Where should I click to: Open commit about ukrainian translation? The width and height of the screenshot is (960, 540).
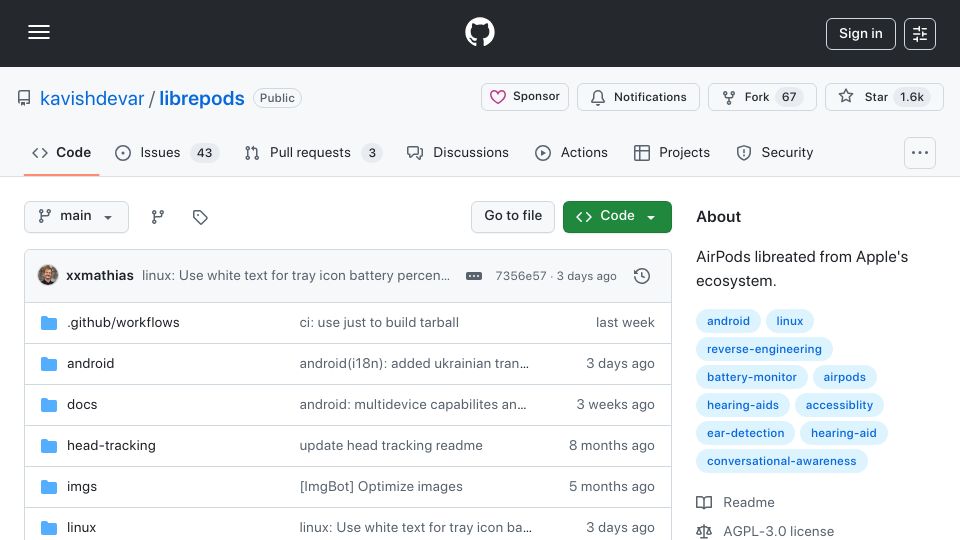414,364
